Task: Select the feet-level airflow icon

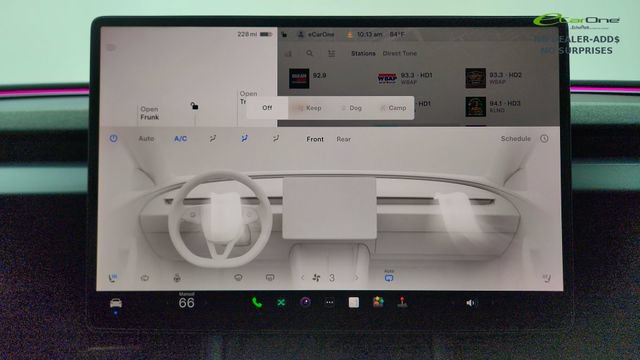Action: 276,139
